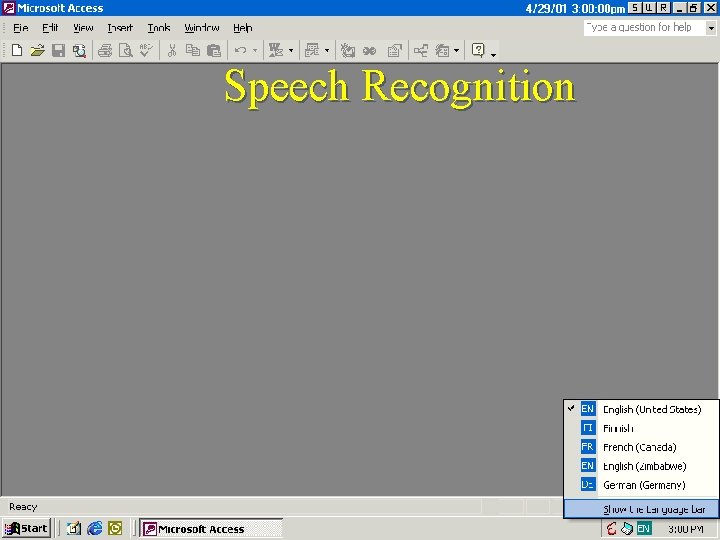Viewport: 720px width, 540px height.
Task: Open the View menu
Action: coord(83,28)
